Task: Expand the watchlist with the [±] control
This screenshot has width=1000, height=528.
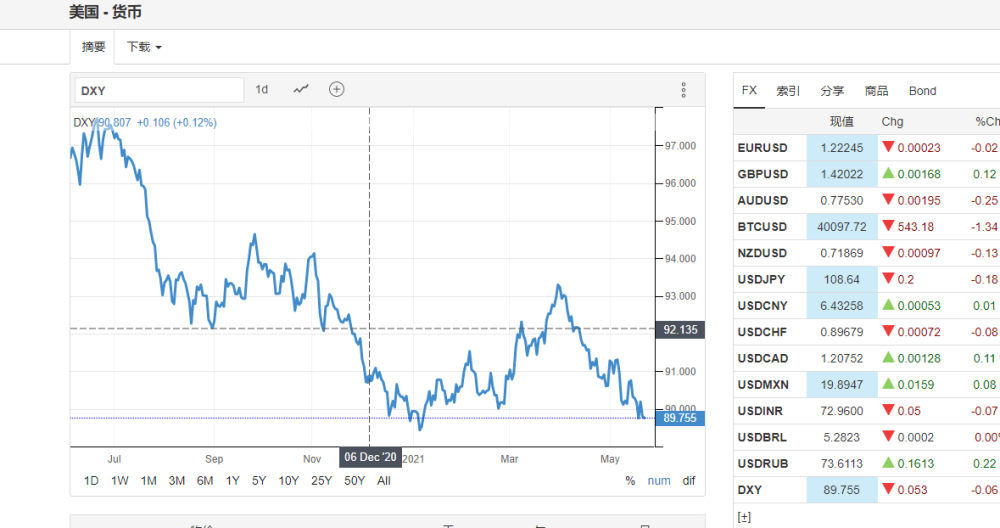Action: 744,517
